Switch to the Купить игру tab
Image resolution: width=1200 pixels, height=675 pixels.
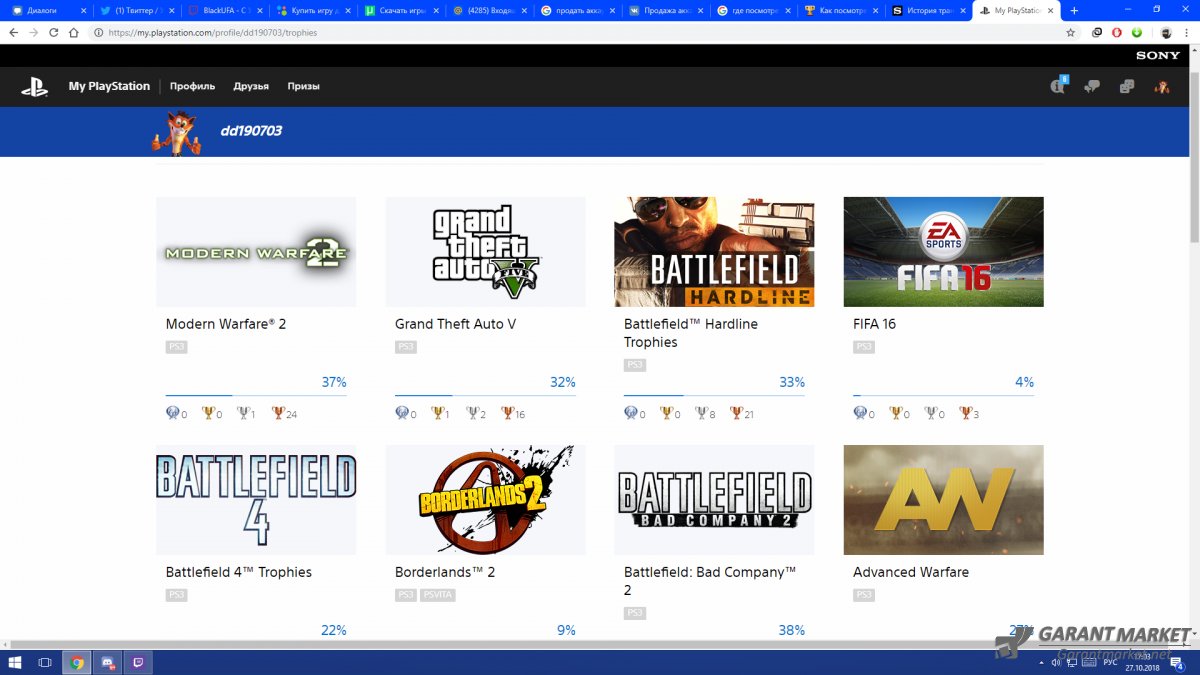313,10
